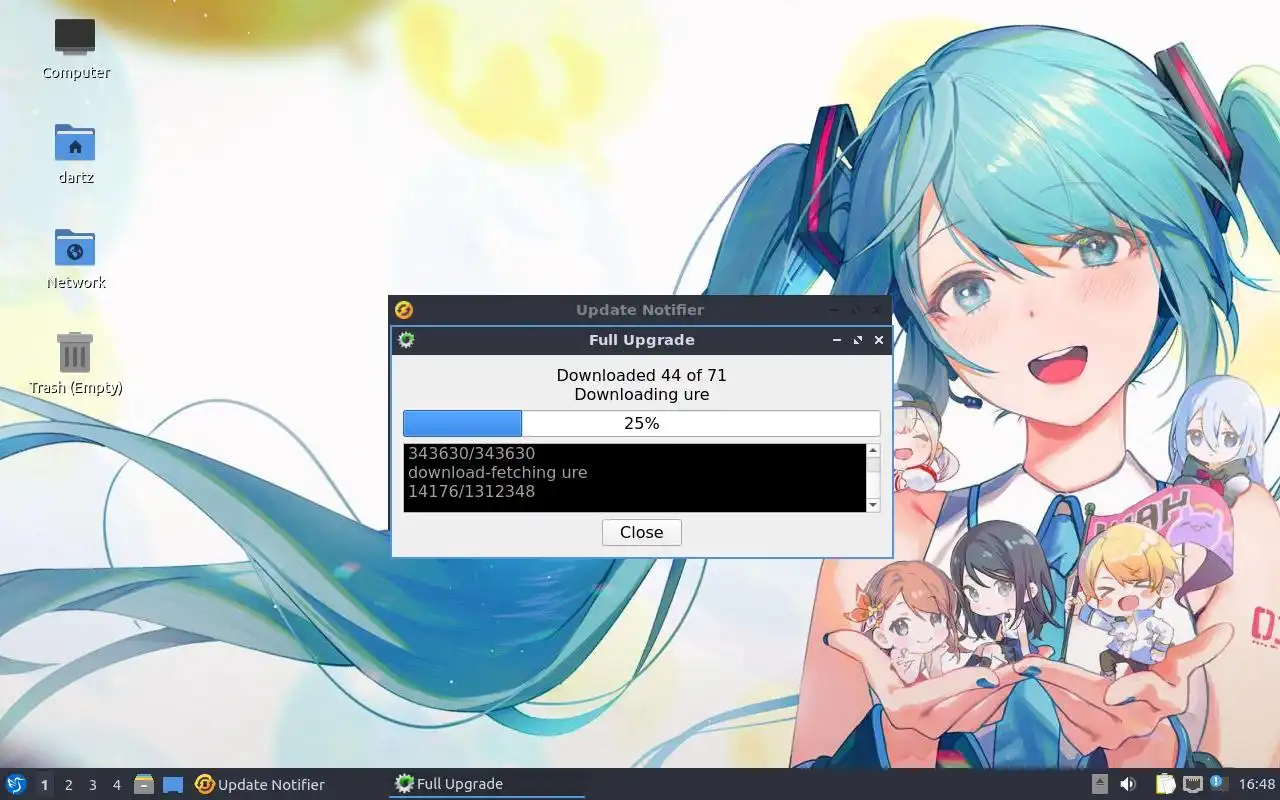Click the Update Notifier window title icon
This screenshot has width=1280, height=800.
coord(404,310)
